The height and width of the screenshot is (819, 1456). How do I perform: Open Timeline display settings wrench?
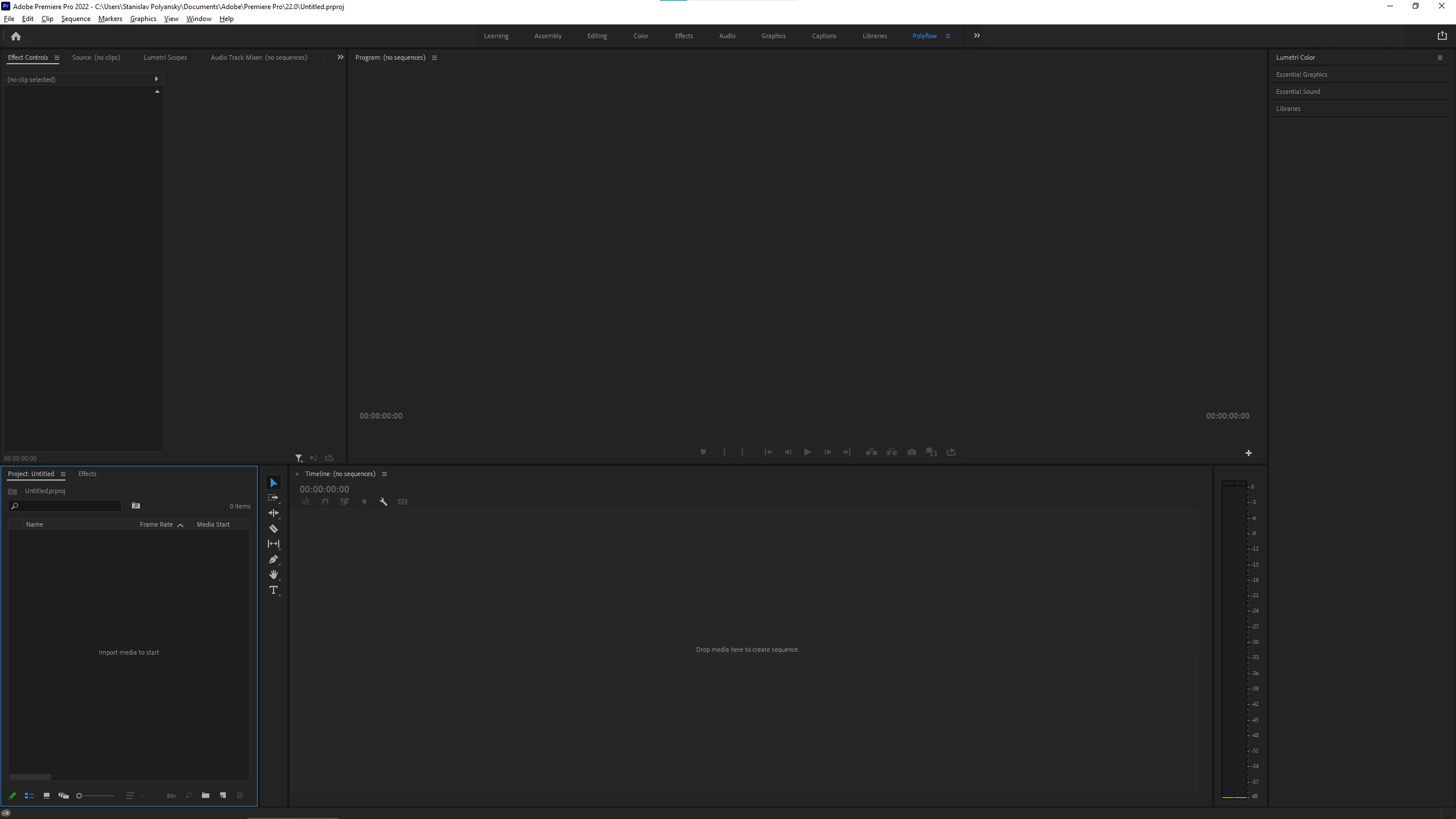383,502
